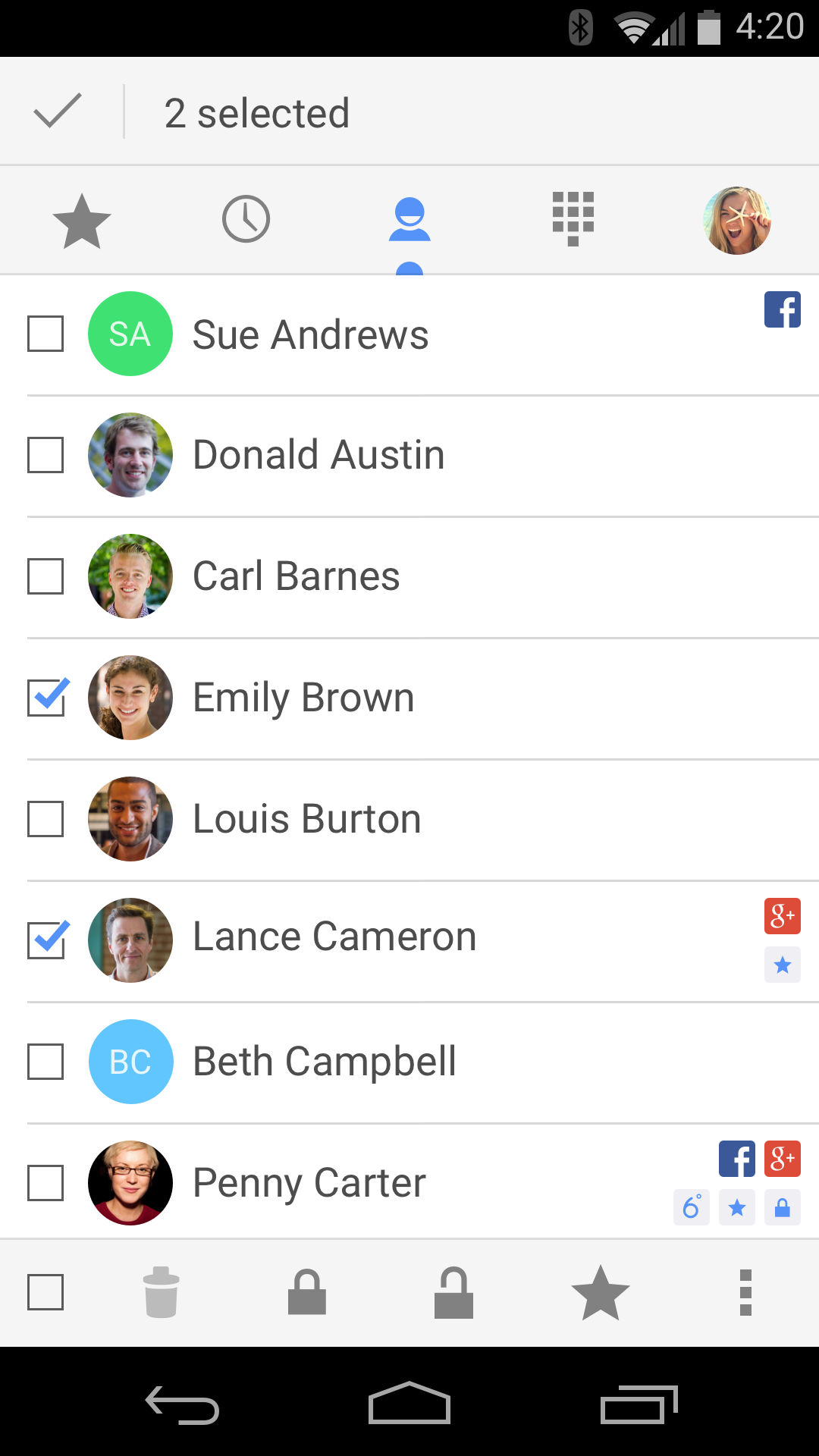Uncheck Lance Cameron's checkbox
This screenshot has height=1456, width=819.
47,940
